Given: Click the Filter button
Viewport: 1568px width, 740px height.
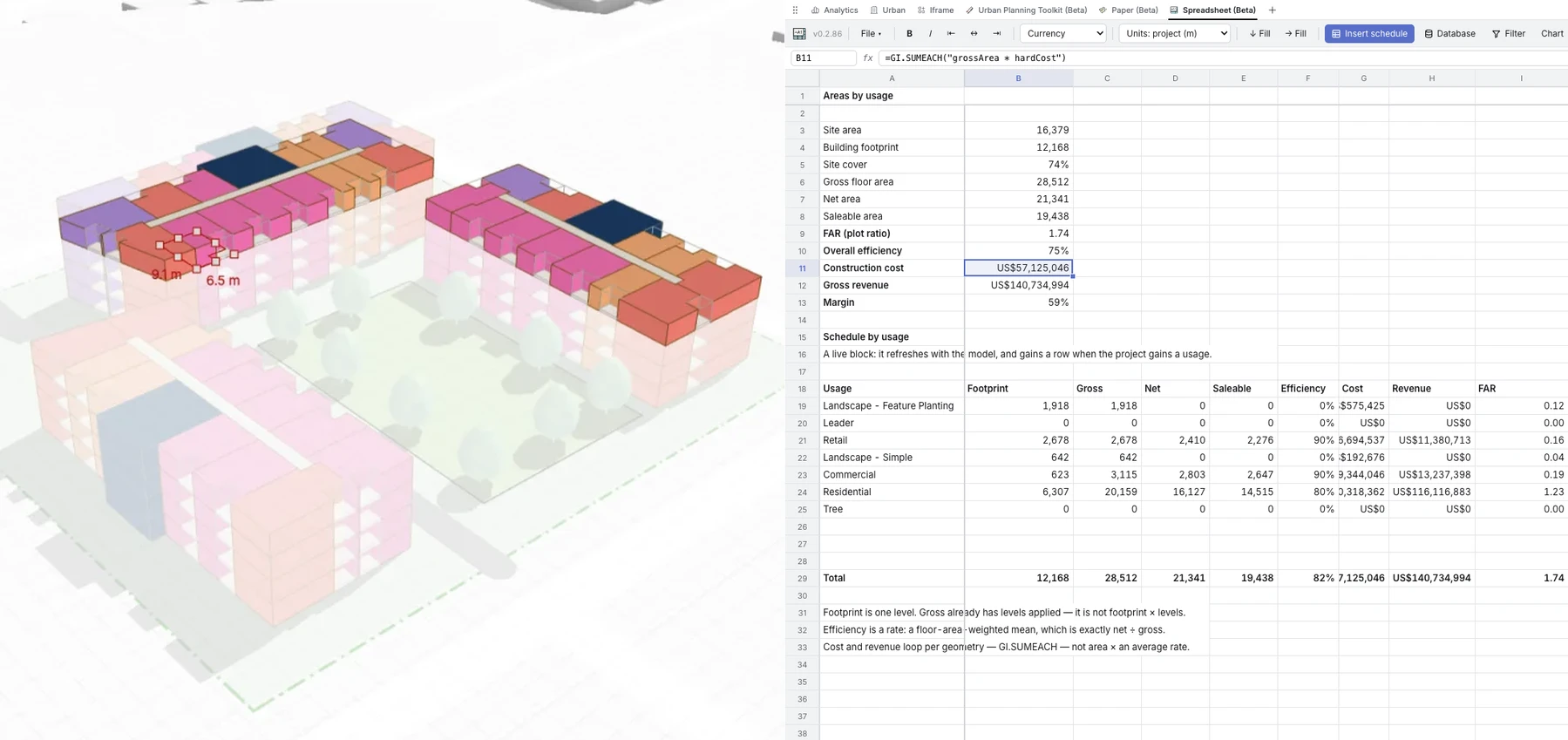Looking at the screenshot, I should pos(1509,34).
